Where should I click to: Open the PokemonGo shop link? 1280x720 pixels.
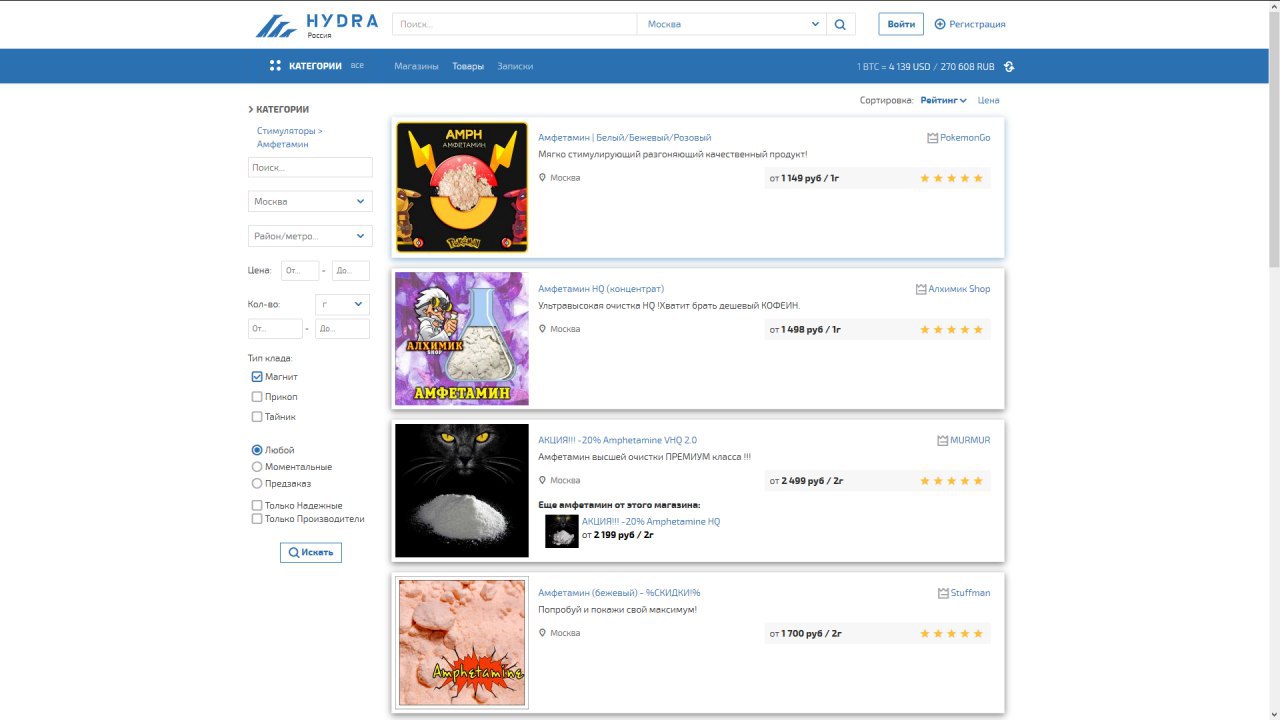[x=965, y=138]
